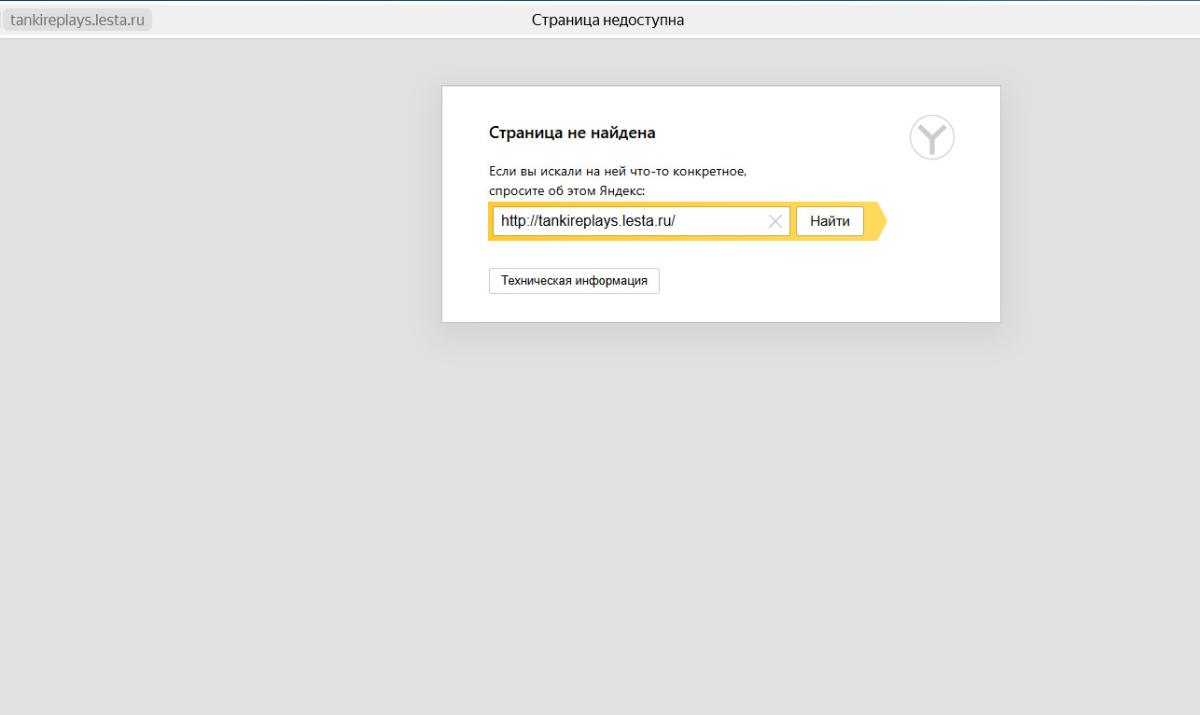This screenshot has width=1200, height=715.
Task: Click the text 'Если вы искали на ней что-то конкретное,'
Action: pyautogui.click(x=618, y=171)
